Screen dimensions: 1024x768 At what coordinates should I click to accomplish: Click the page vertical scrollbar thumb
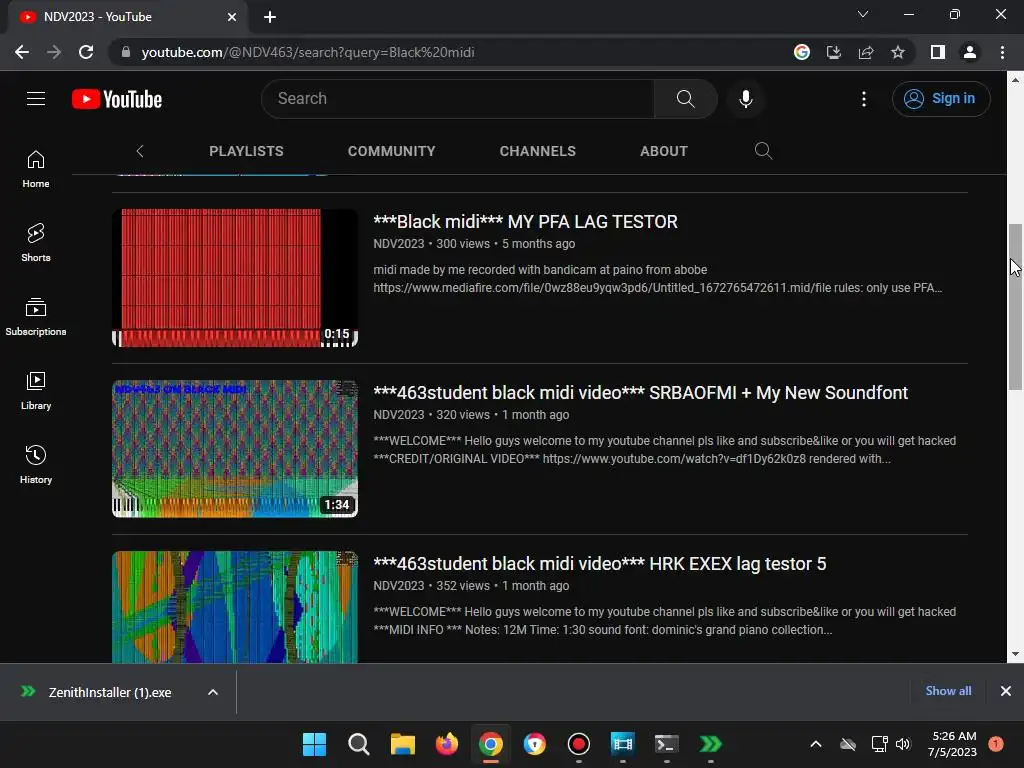point(1015,307)
